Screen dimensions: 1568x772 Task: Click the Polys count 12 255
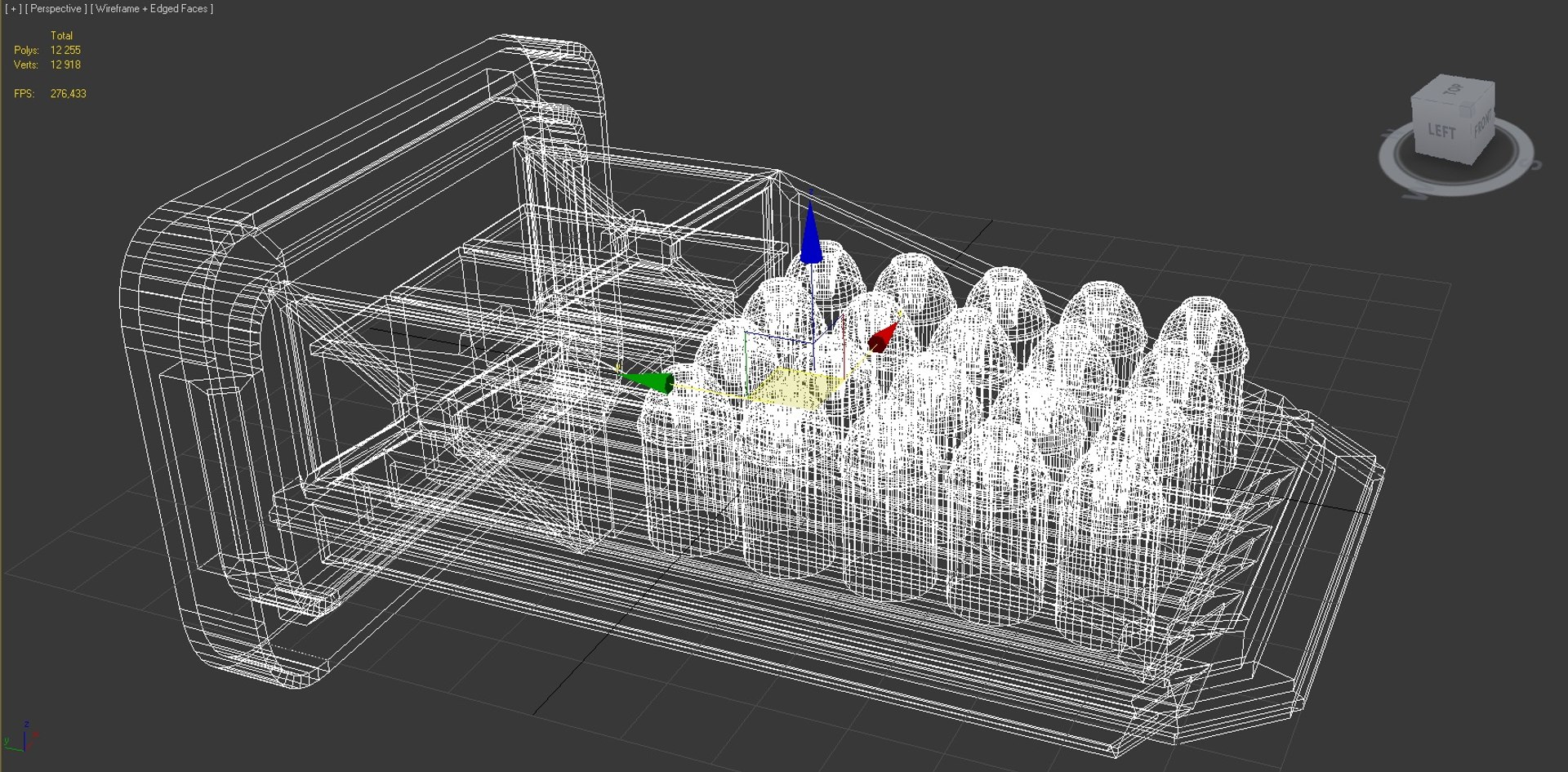coord(65,50)
